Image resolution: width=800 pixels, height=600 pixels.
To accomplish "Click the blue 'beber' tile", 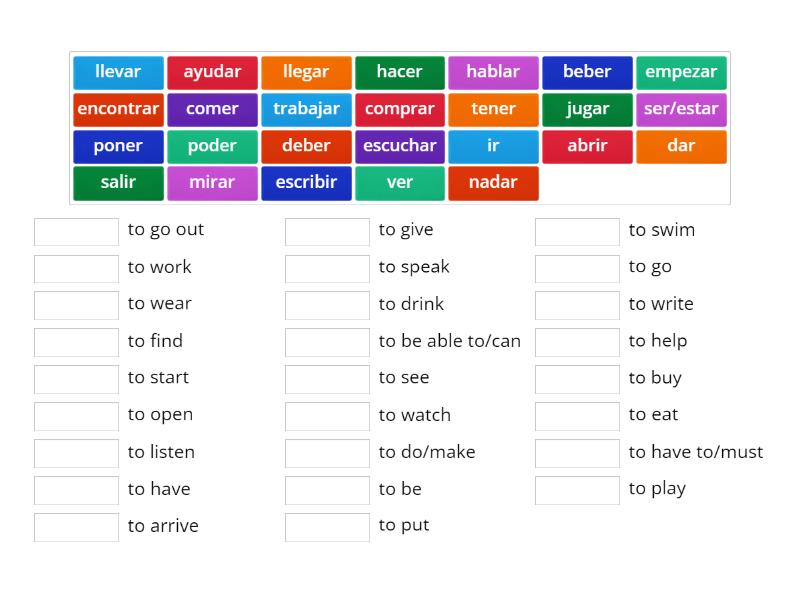I will pos(587,72).
